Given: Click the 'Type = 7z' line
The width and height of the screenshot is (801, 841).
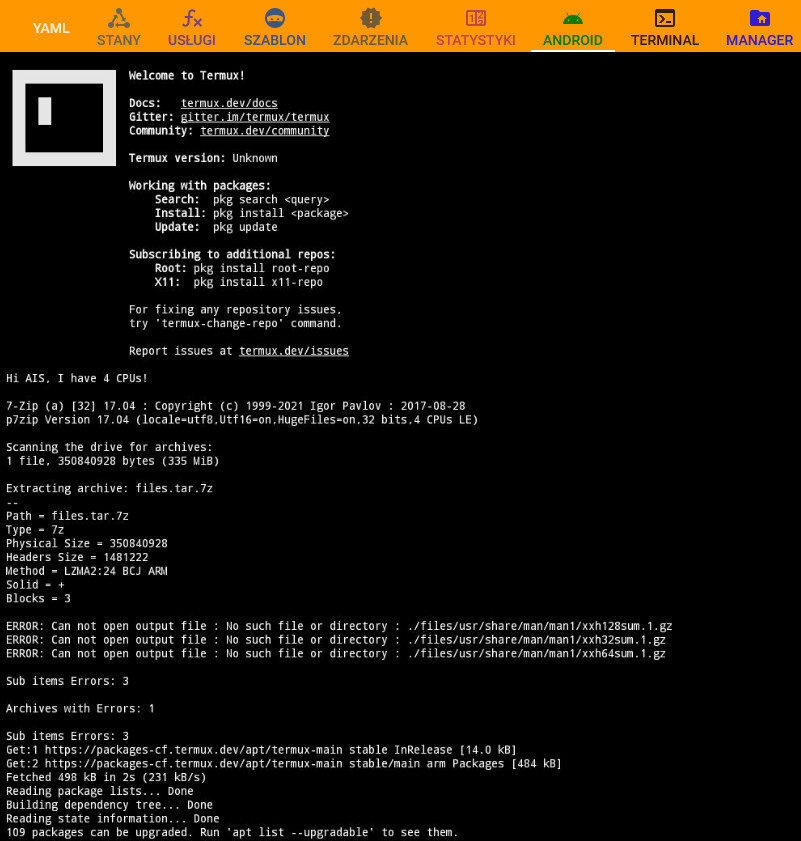Looking at the screenshot, I should (x=35, y=530).
